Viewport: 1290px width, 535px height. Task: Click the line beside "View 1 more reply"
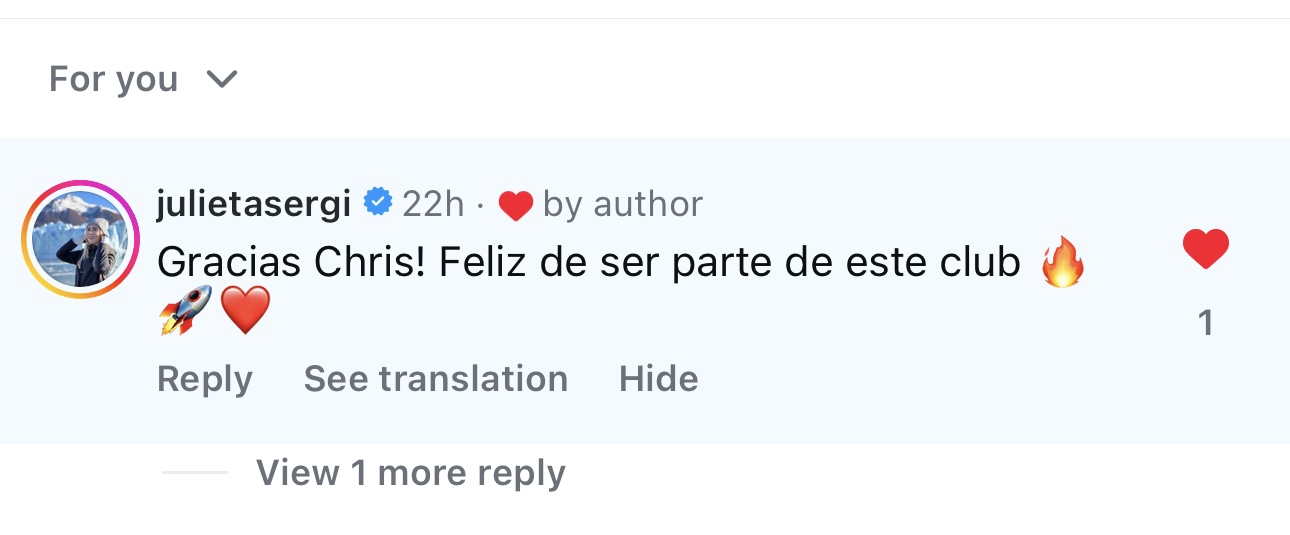[194, 473]
